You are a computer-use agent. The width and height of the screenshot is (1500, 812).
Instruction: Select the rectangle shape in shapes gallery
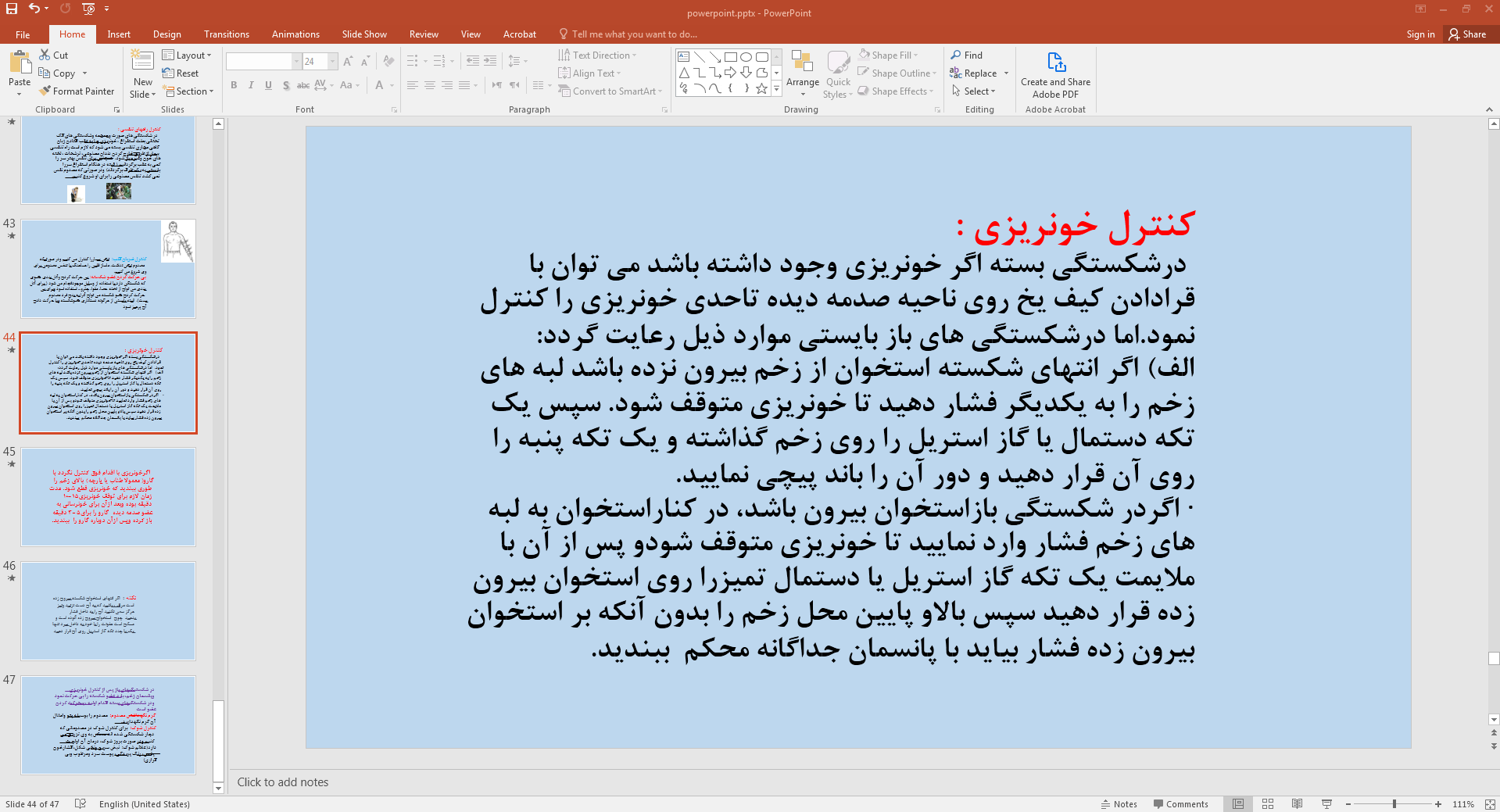(x=730, y=57)
